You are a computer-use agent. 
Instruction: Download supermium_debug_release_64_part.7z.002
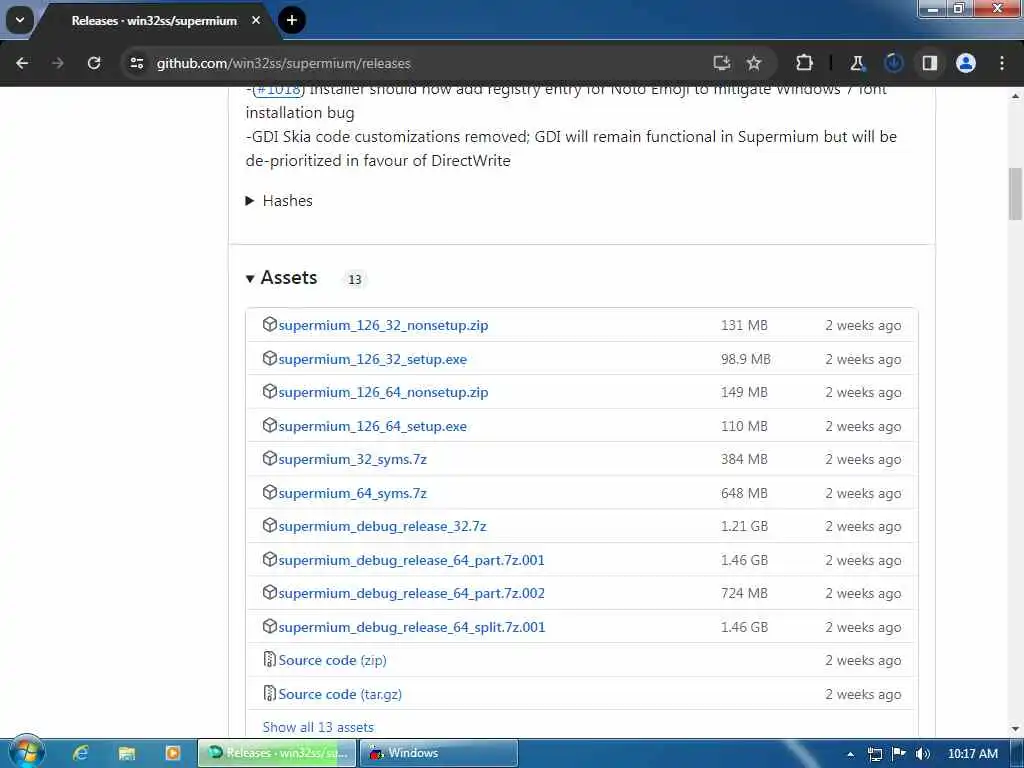[411, 594]
